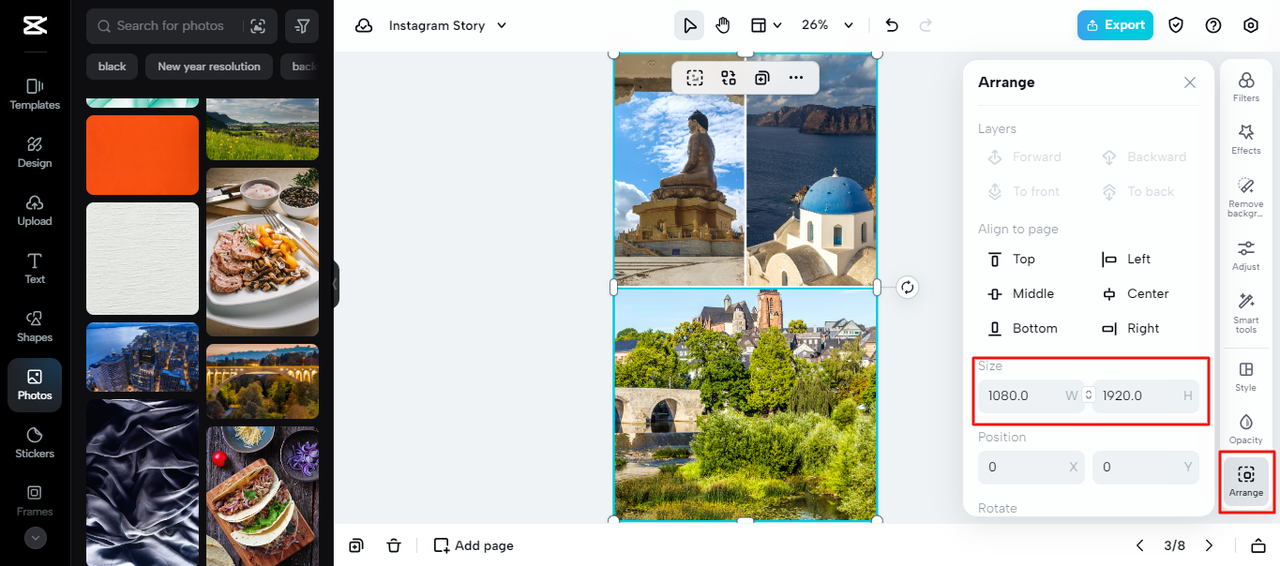Open the help question mark icon

1213,26
